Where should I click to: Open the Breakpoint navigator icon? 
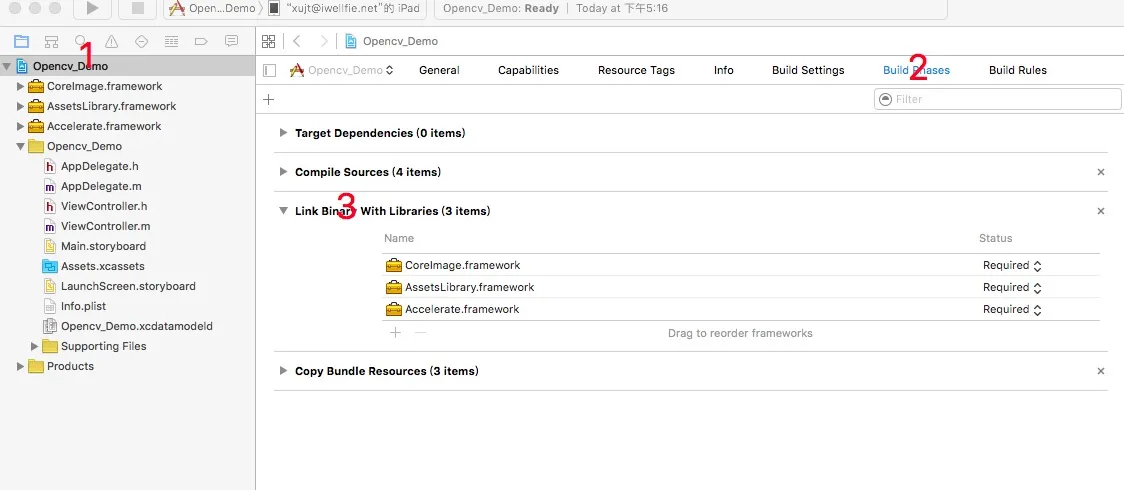(x=201, y=41)
